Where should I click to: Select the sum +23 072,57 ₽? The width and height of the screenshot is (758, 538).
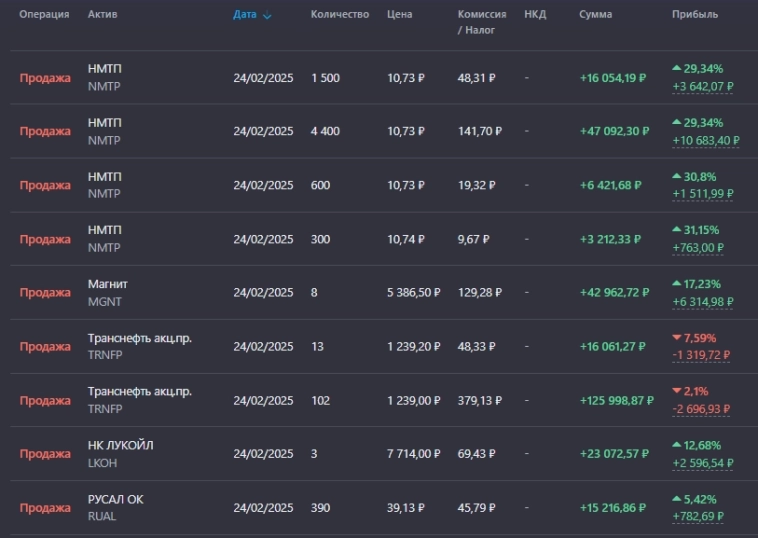tap(614, 454)
